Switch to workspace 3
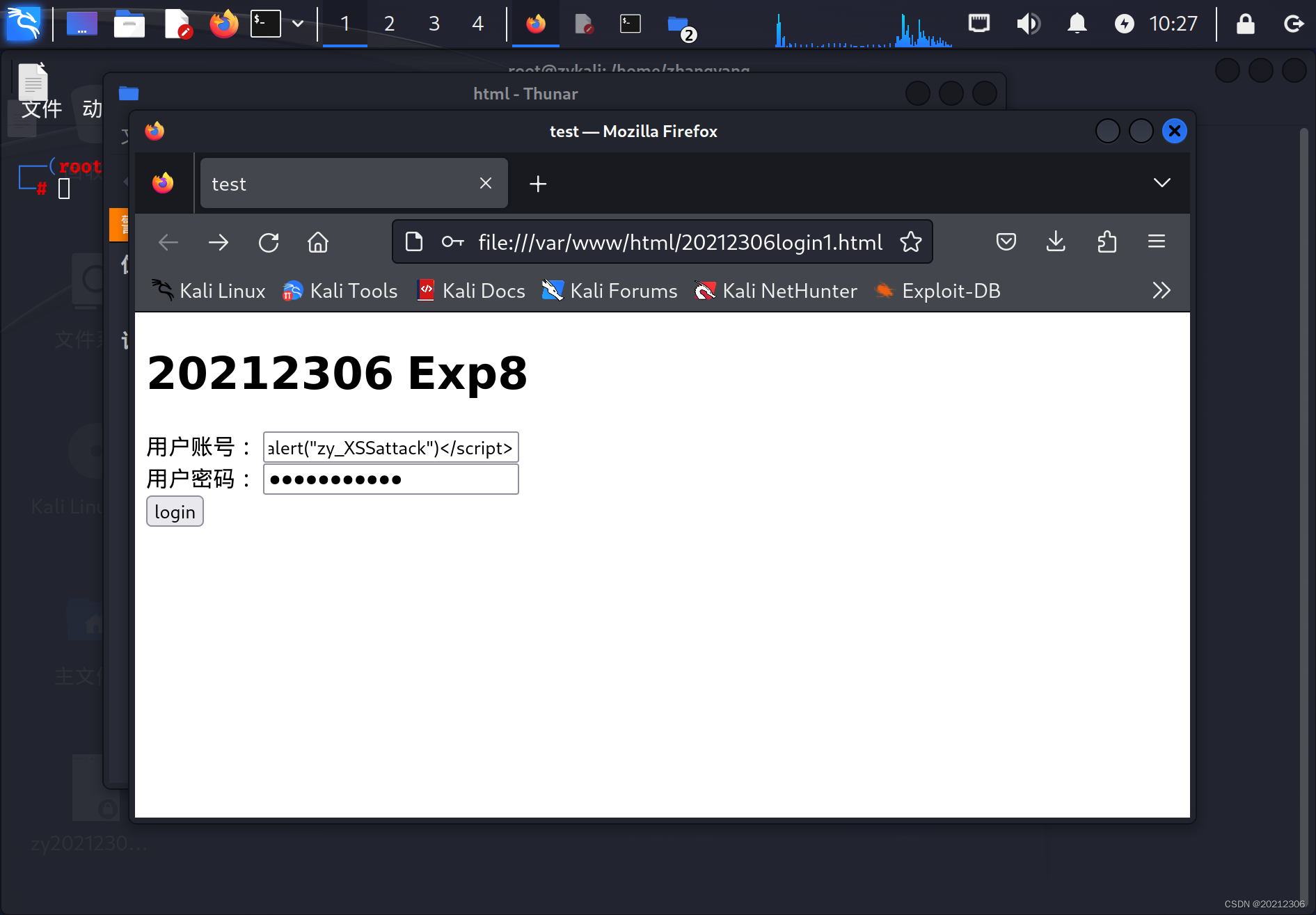 click(434, 24)
